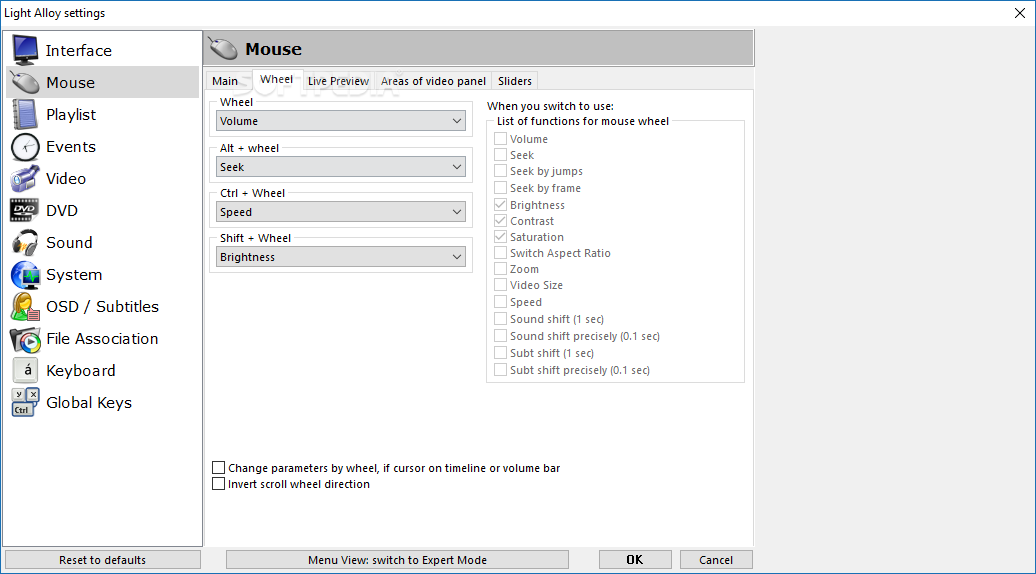1036x574 pixels.
Task: Confirm settings with OK button
Action: pos(635,559)
